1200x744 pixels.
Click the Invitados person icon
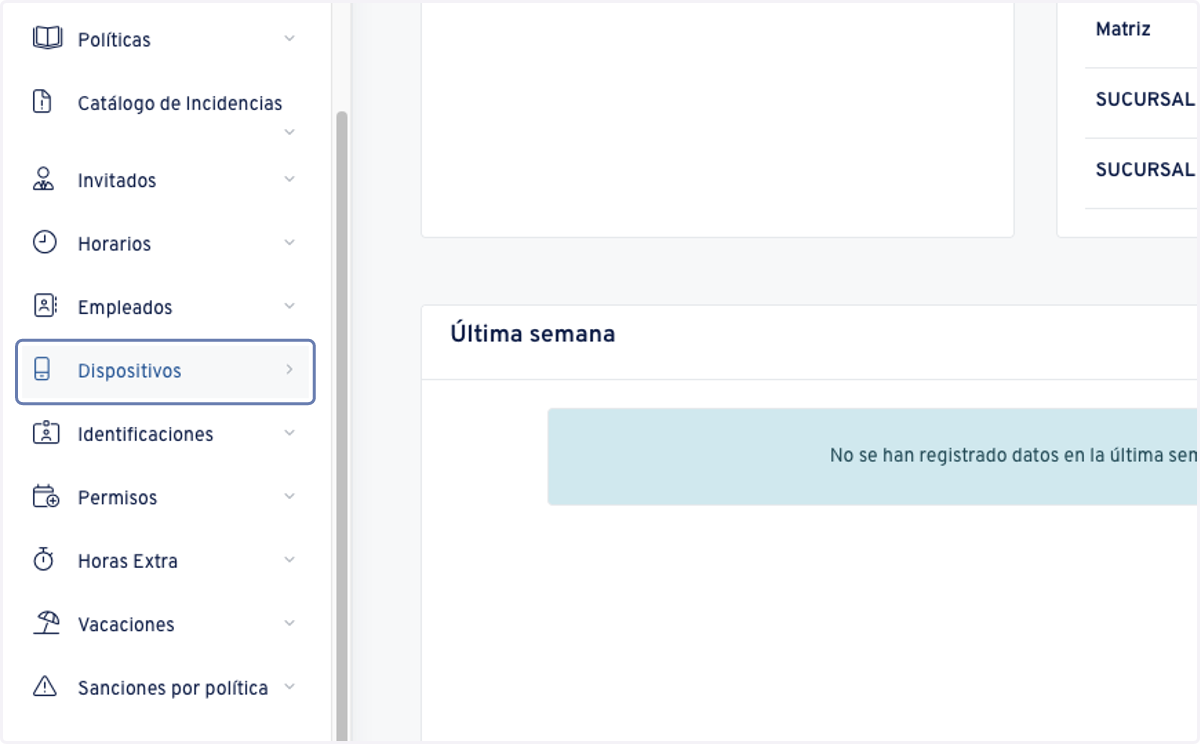pos(43,180)
